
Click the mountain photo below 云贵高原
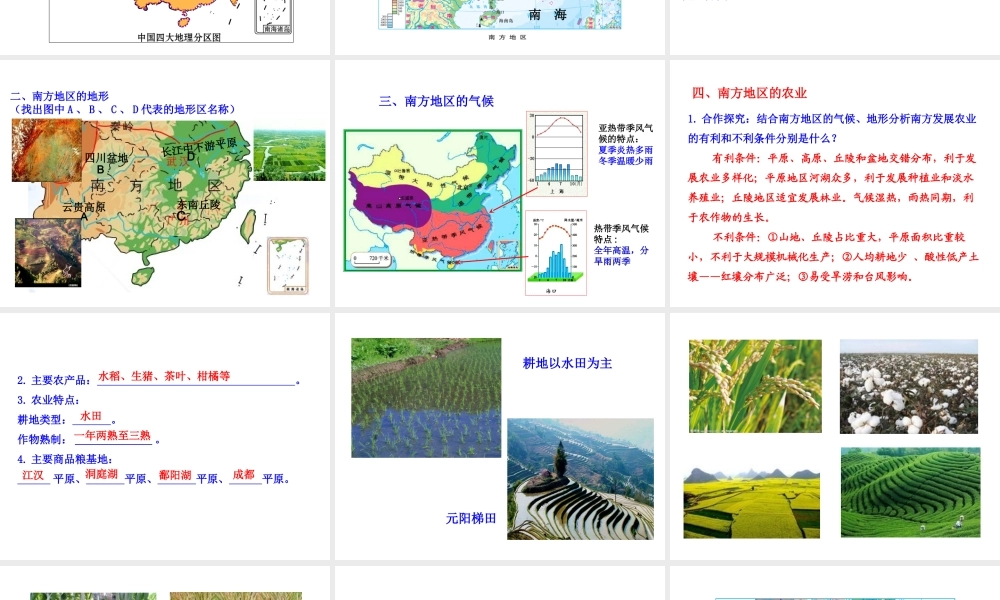48,252
